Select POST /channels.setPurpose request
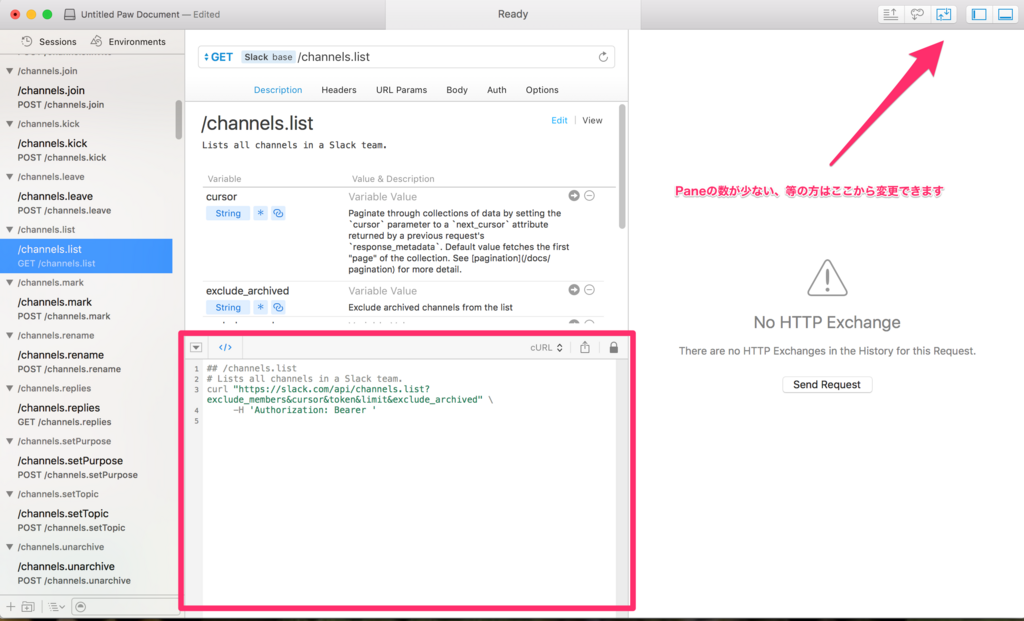 (x=86, y=467)
